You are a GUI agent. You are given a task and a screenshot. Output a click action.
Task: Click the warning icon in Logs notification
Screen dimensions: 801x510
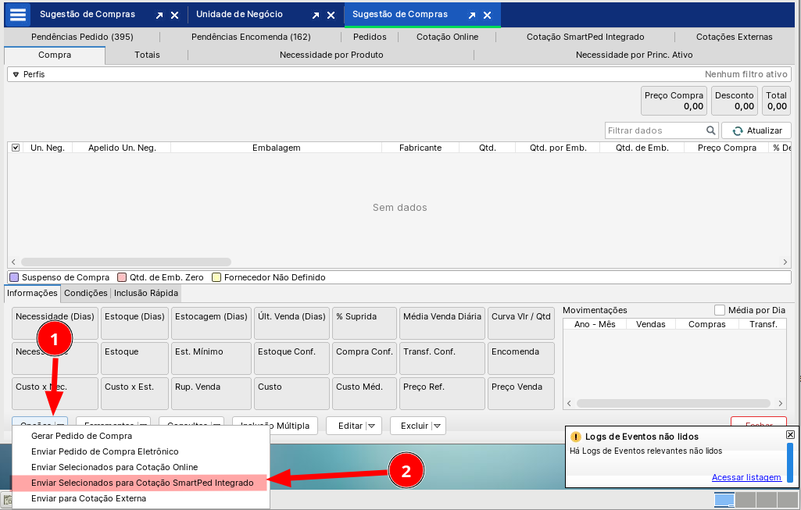575,437
